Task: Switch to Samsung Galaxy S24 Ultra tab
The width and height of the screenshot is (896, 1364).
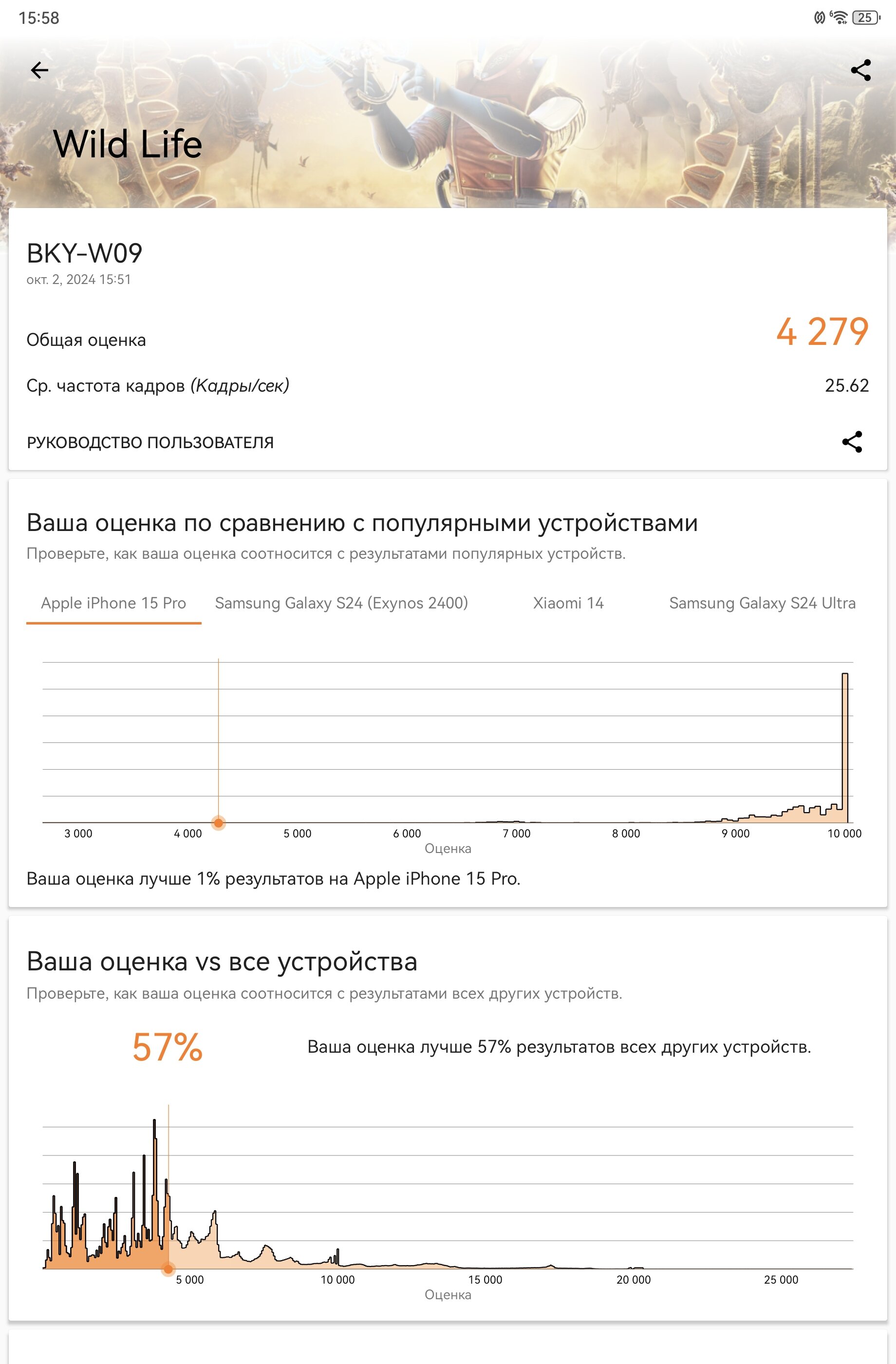Action: pyautogui.click(x=762, y=603)
